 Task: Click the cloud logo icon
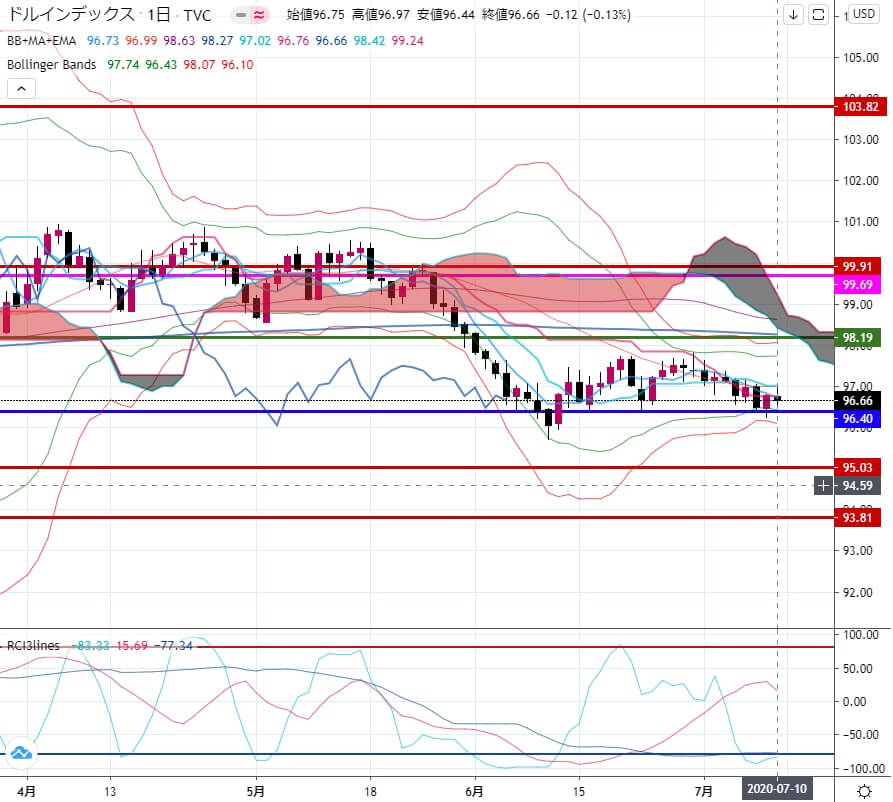point(21,753)
